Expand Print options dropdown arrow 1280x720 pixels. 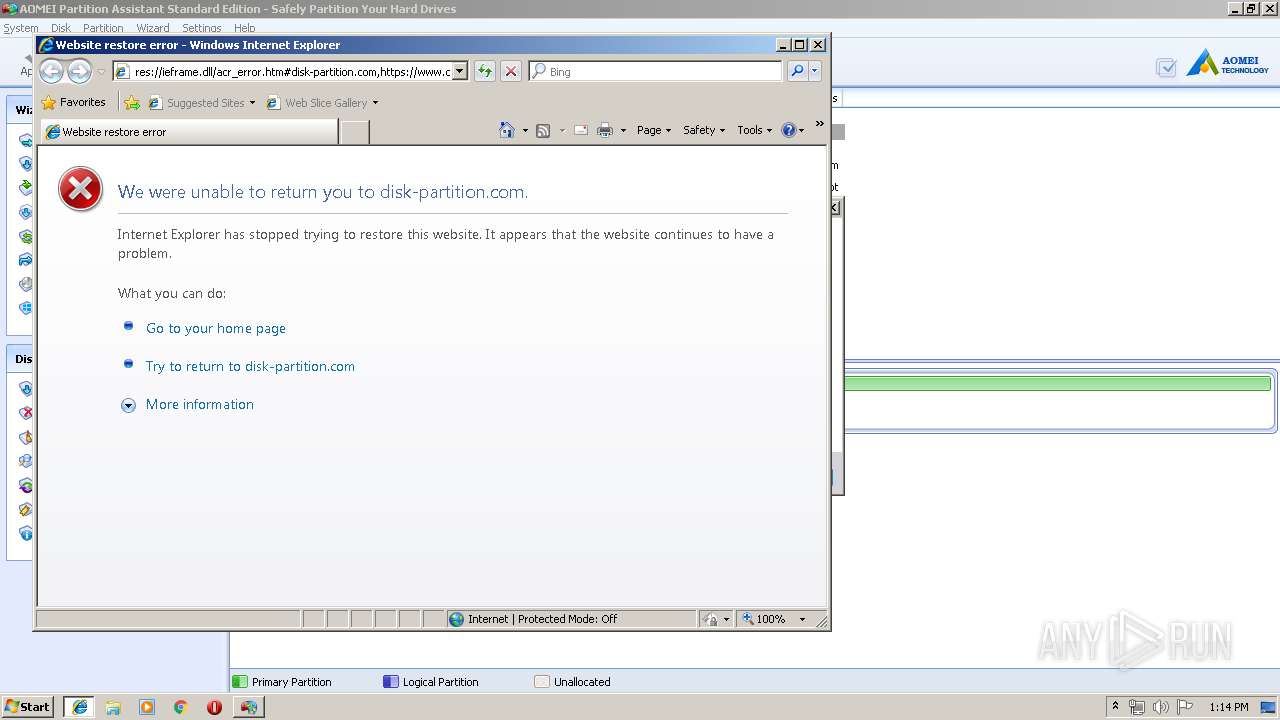coord(623,131)
